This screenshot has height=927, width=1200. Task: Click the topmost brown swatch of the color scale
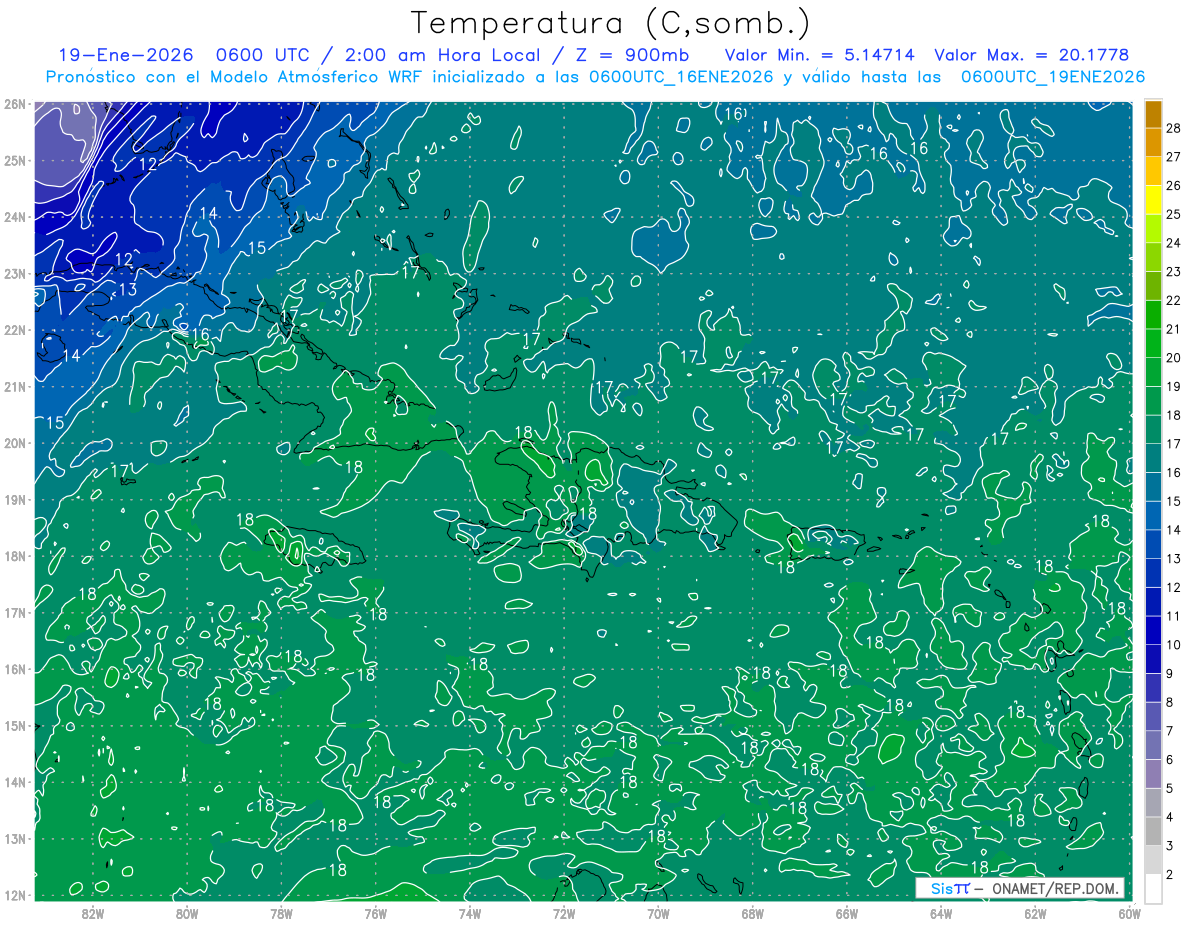[x=1153, y=115]
